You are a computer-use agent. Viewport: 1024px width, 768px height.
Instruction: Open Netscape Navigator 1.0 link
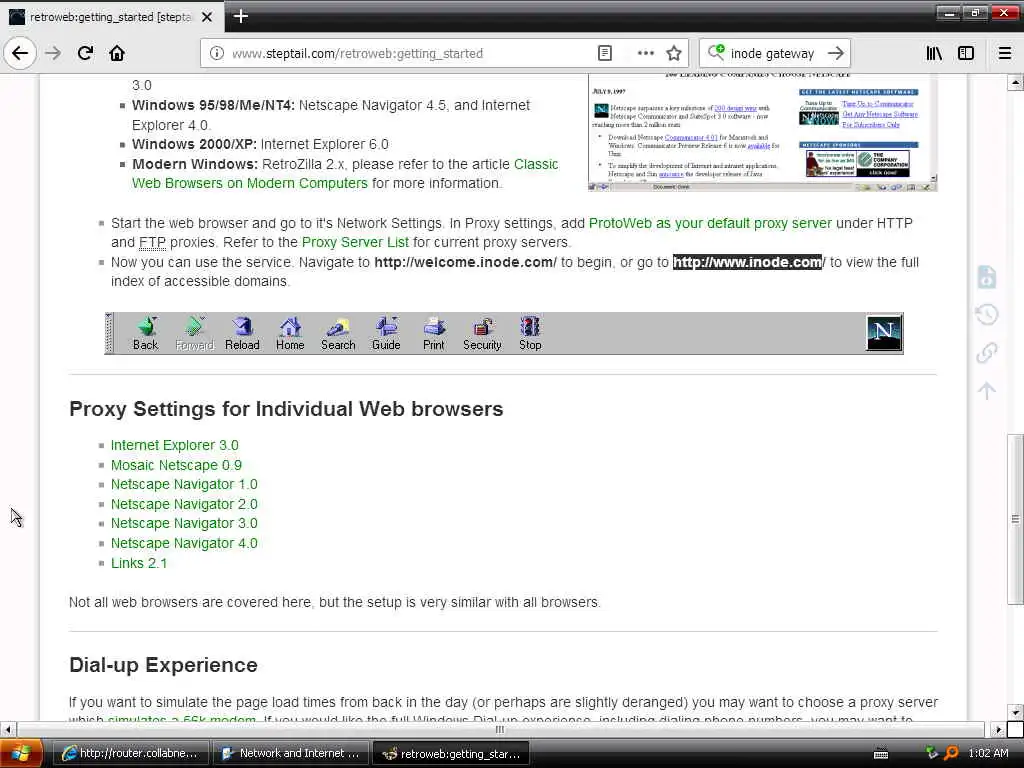tap(184, 485)
